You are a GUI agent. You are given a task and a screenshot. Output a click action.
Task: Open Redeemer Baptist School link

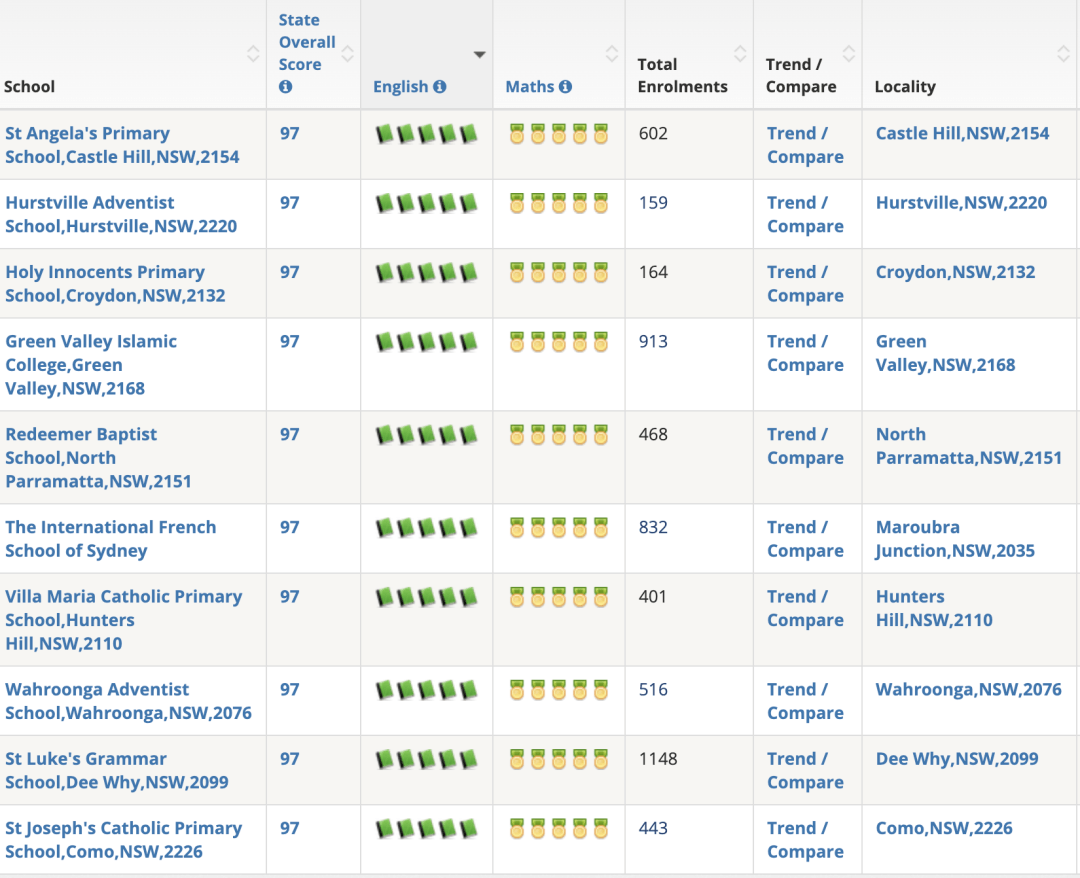point(98,458)
